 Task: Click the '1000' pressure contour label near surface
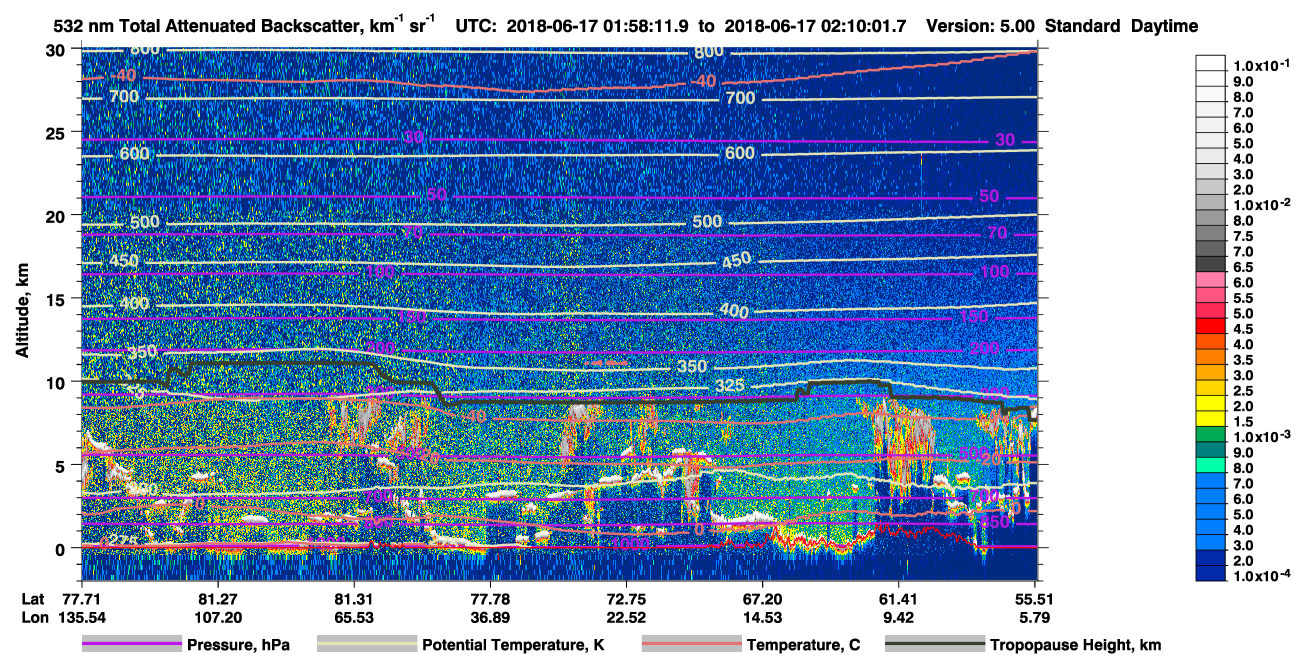tap(632, 543)
